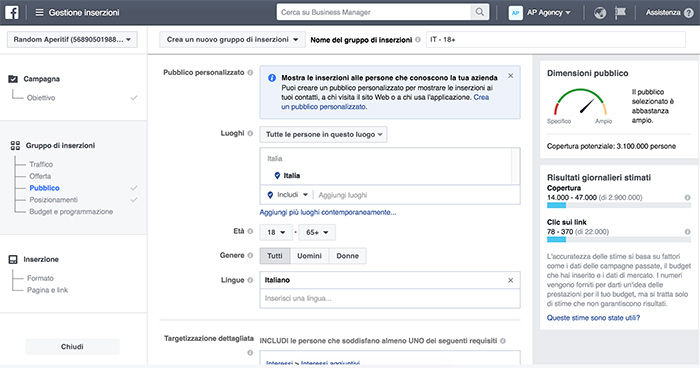Click the Chiudi button
The height and width of the screenshot is (368, 700).
click(x=72, y=347)
